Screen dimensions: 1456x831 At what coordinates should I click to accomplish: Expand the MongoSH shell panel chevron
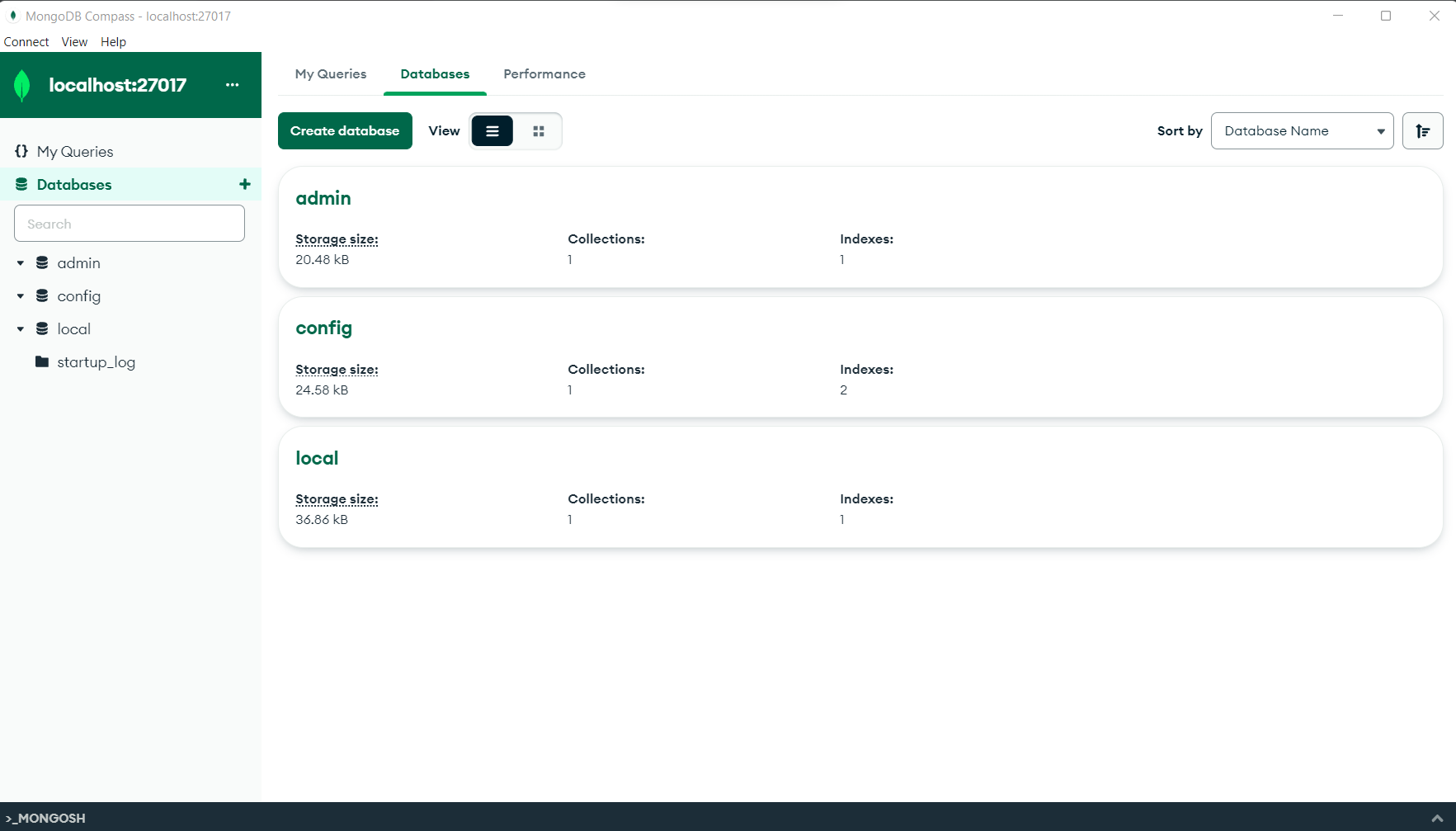coord(1437,818)
